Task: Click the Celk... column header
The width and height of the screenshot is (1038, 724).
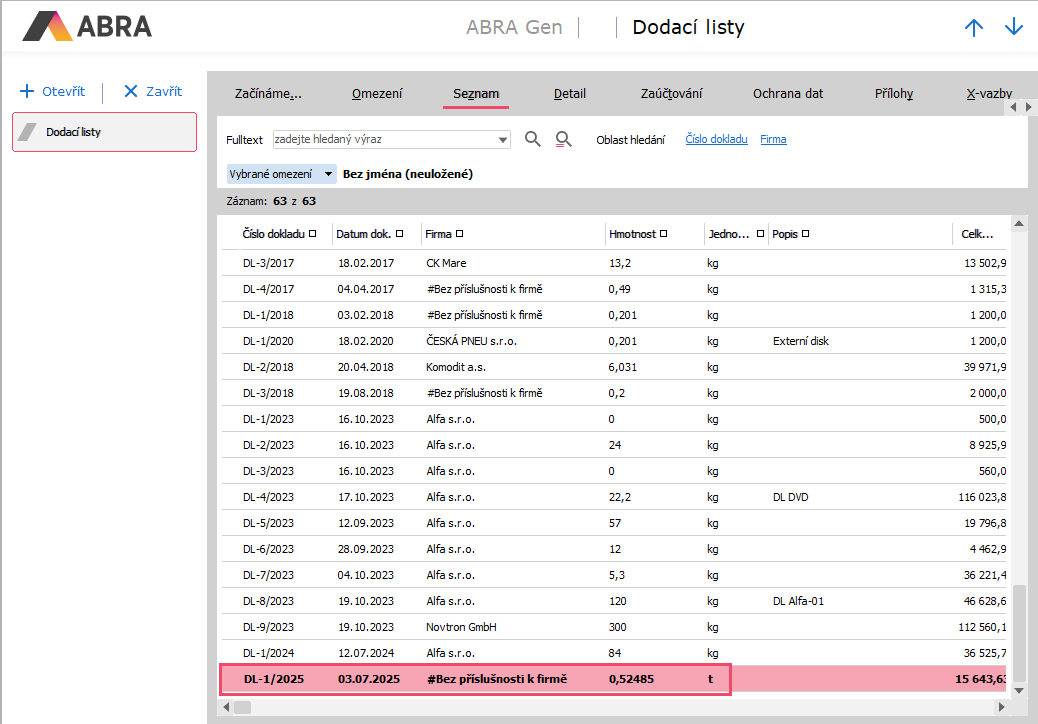Action: tap(977, 234)
